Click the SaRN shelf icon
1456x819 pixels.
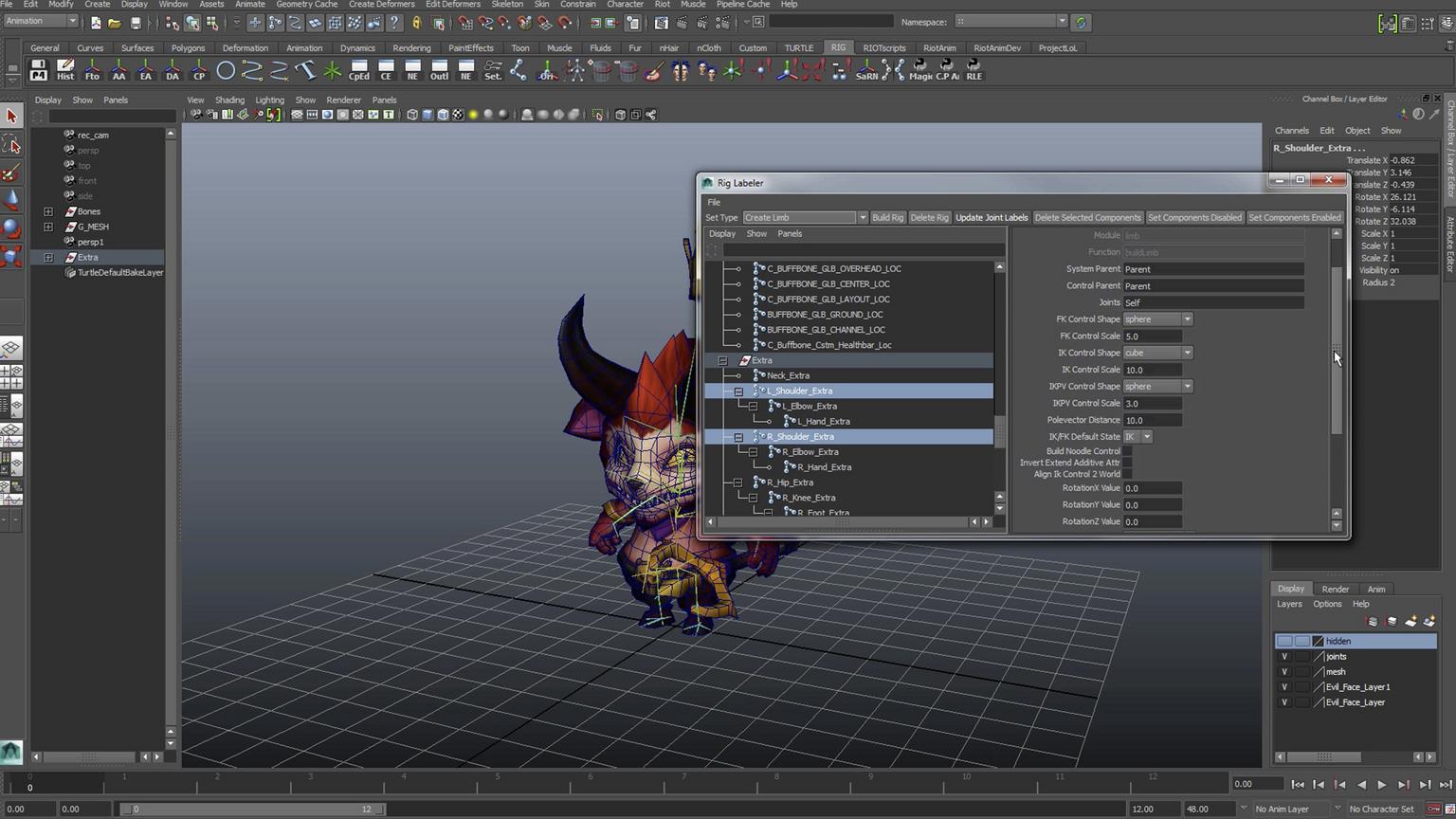coord(866,70)
